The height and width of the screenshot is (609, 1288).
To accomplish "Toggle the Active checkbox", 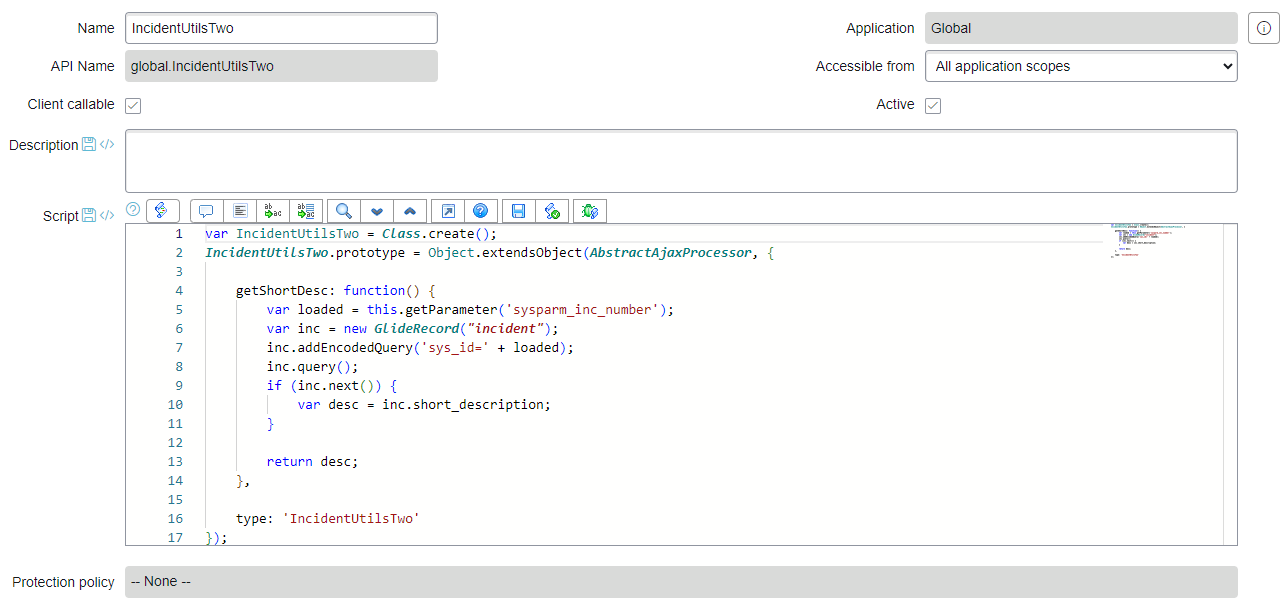I will pos(933,105).
